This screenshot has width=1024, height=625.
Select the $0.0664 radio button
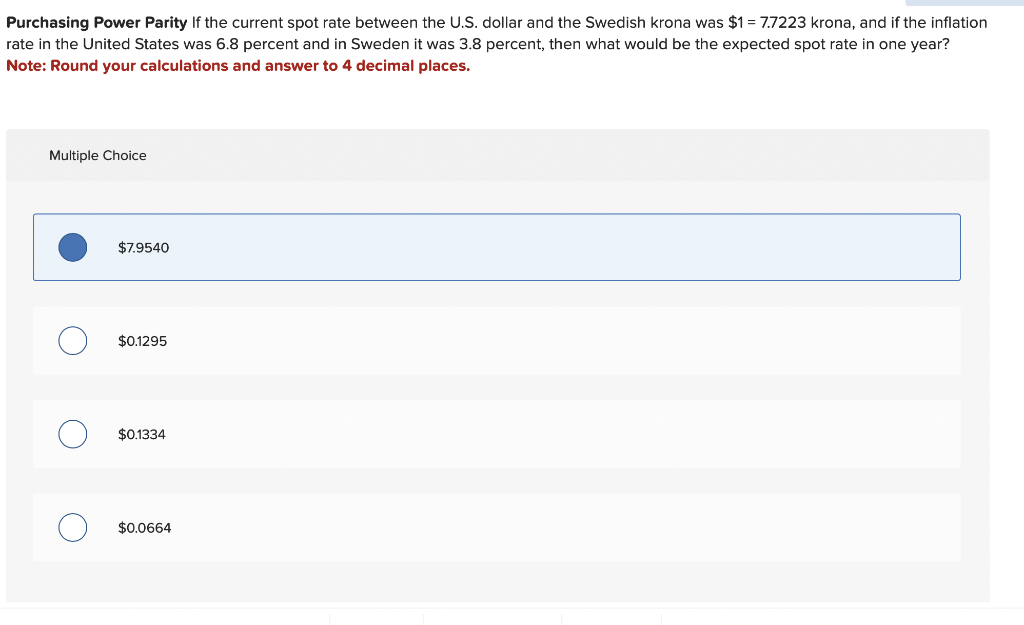71,527
